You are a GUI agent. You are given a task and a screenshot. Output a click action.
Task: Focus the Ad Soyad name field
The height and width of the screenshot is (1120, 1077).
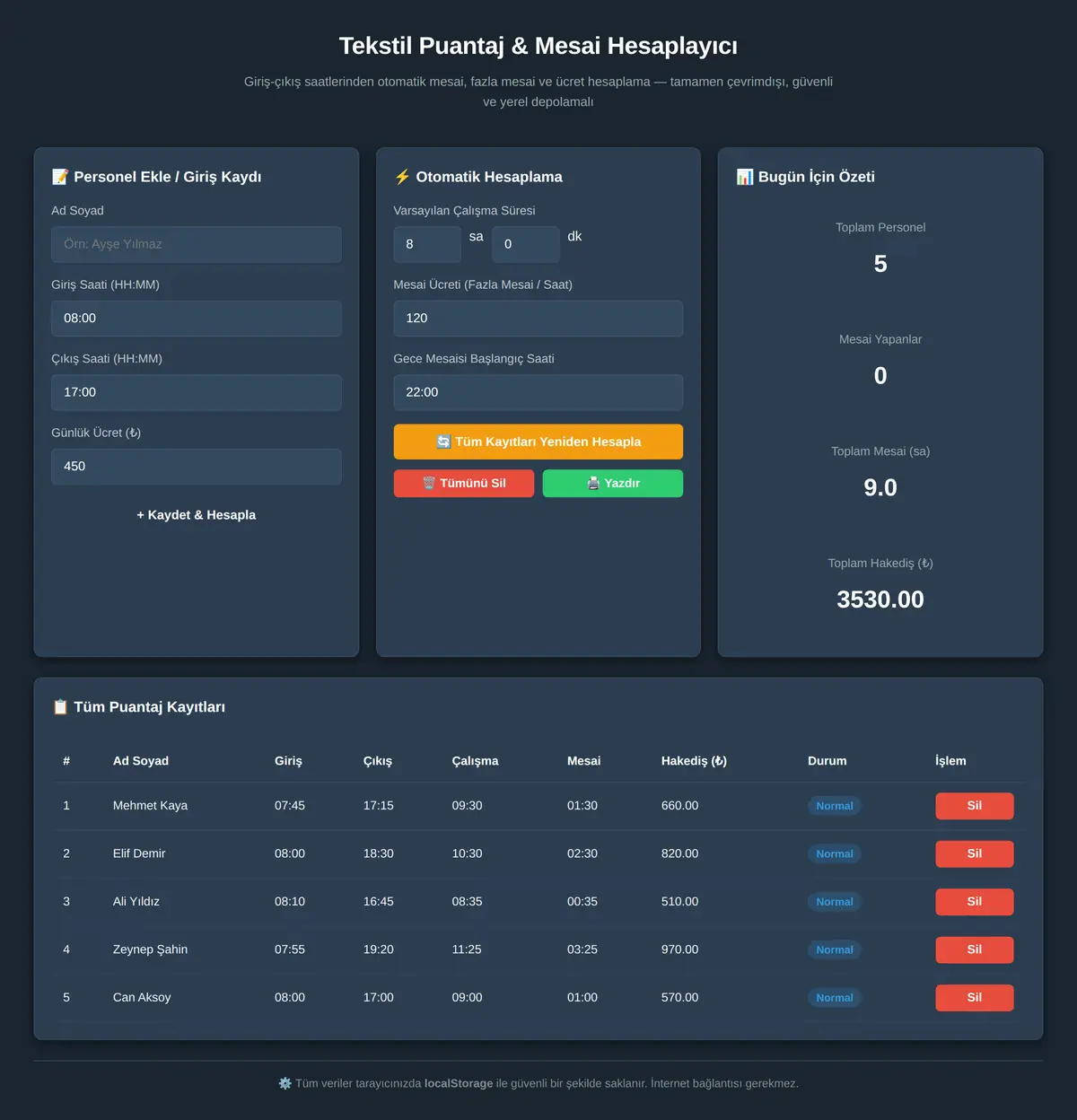[x=197, y=244]
